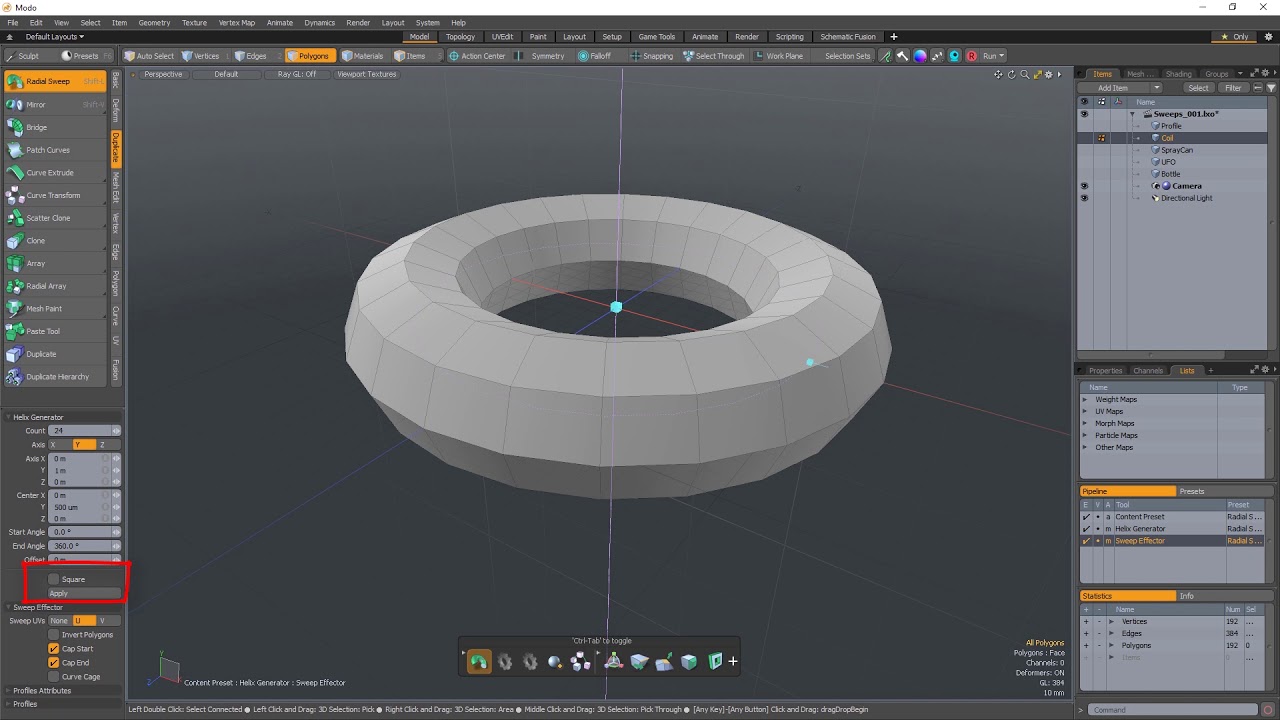Image resolution: width=1280 pixels, height=720 pixels.
Task: Activate the Clone tool
Action: point(55,240)
